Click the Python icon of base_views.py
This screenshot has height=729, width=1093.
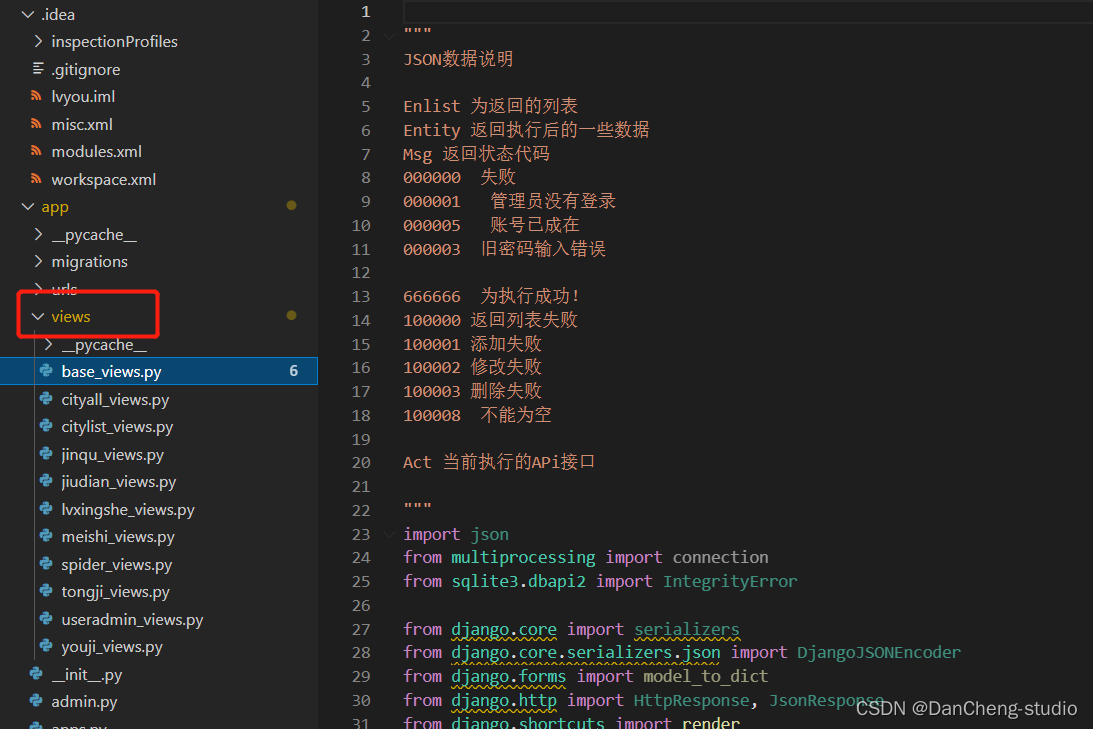[x=47, y=371]
